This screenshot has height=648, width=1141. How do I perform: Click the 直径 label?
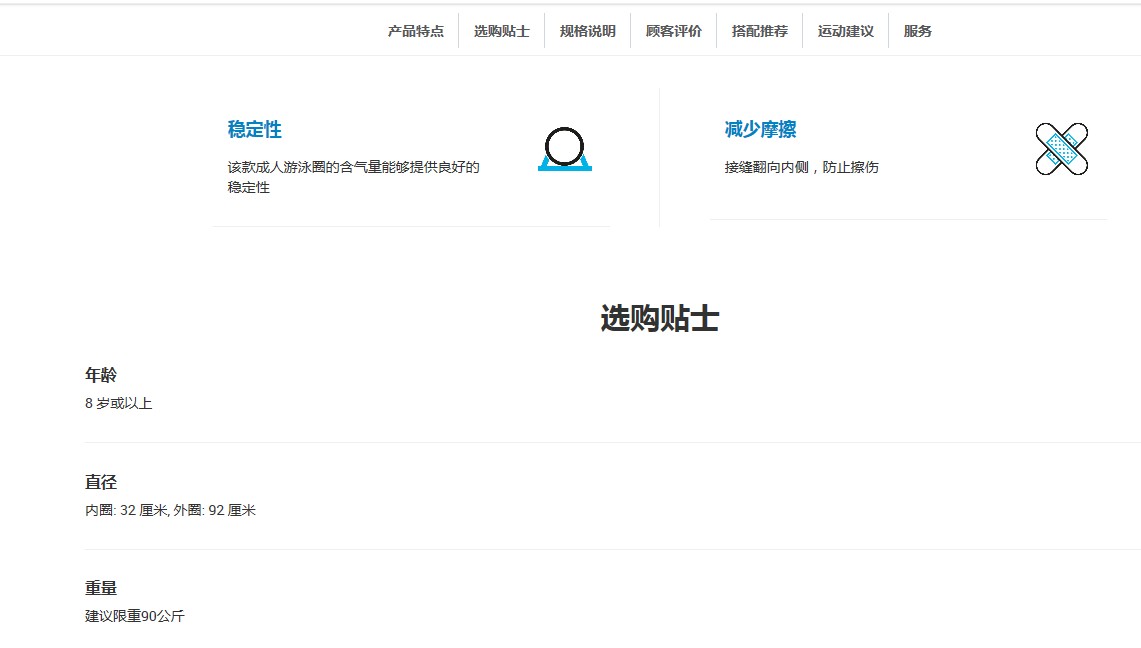(100, 482)
